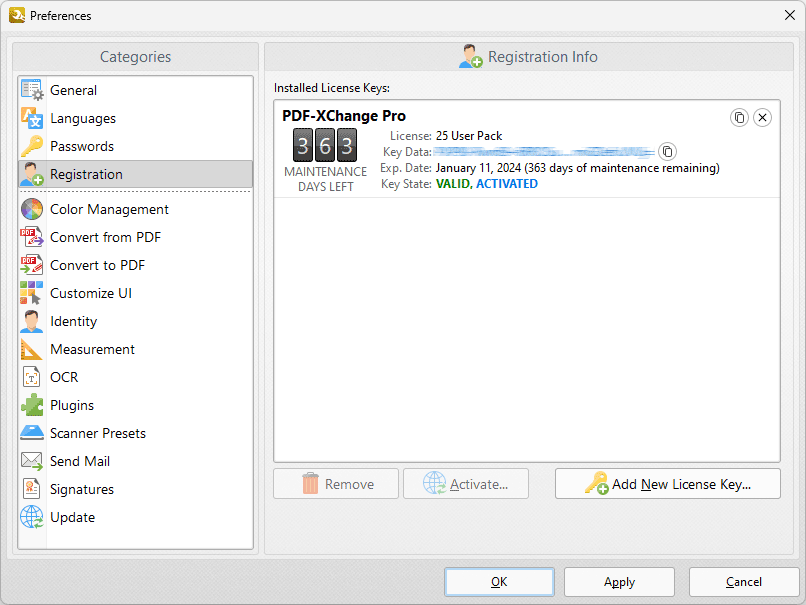Screen dimensions: 806x605
Task: Click the 25 User Pack license text
Action: click(469, 136)
